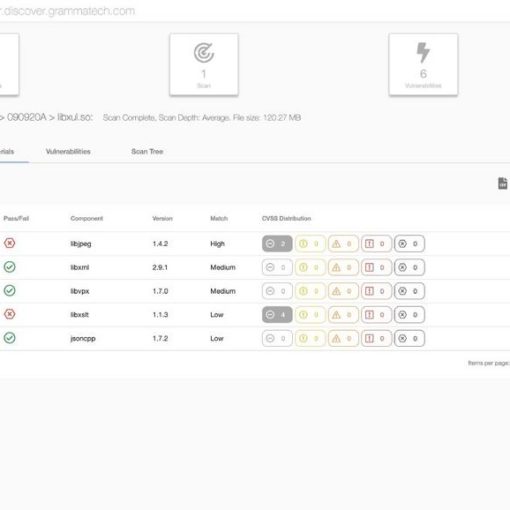Click libjpeg gray CVSS badge showing 2
Screen dimensions: 510x510
point(277,244)
